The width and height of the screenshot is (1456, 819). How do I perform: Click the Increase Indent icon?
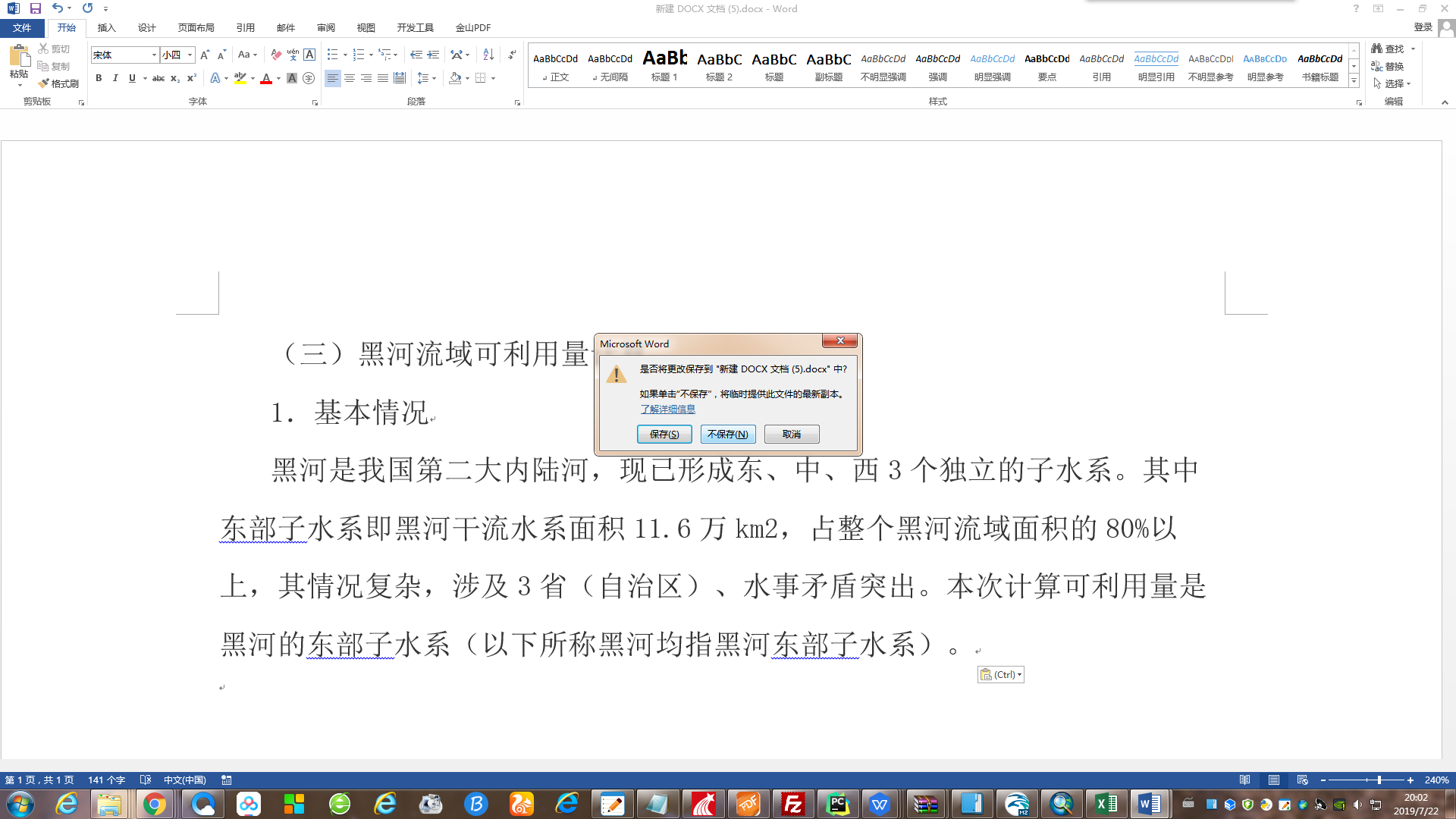click(x=433, y=55)
